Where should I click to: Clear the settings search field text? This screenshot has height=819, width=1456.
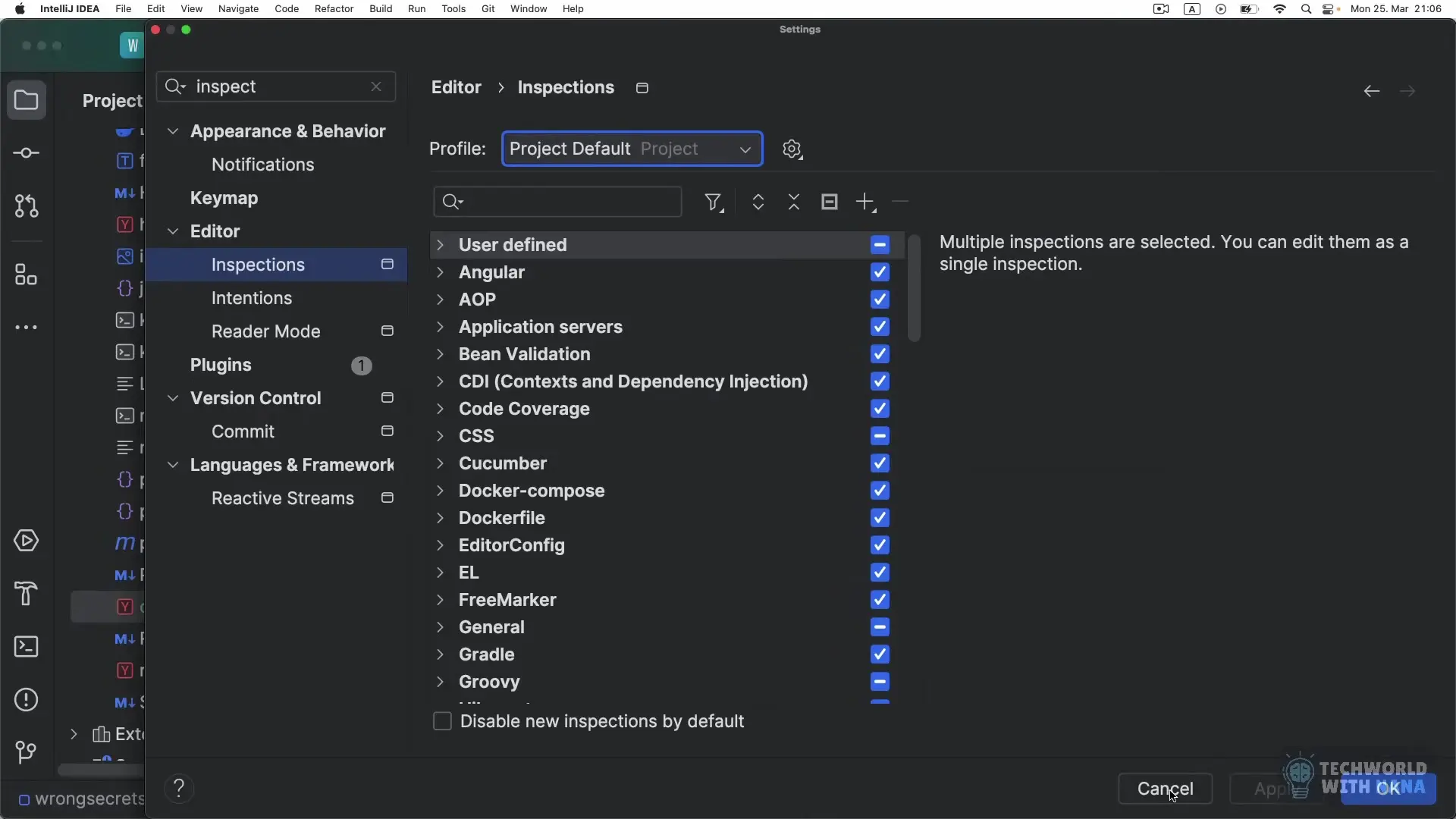(x=376, y=86)
